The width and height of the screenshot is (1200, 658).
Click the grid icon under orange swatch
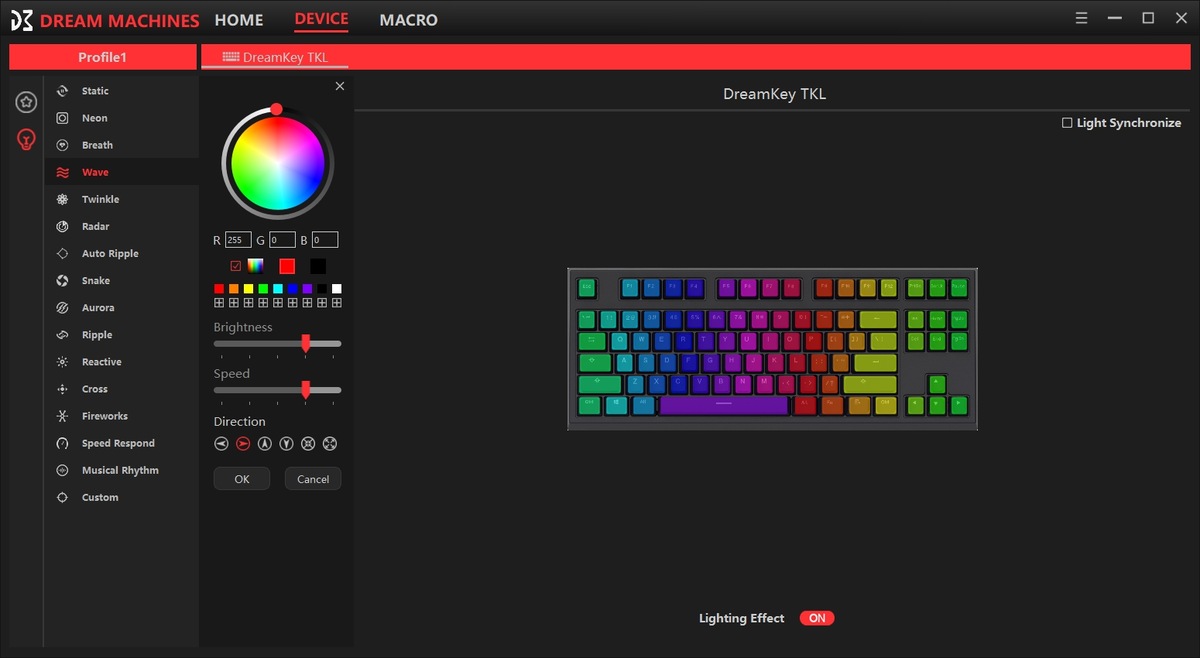point(233,302)
